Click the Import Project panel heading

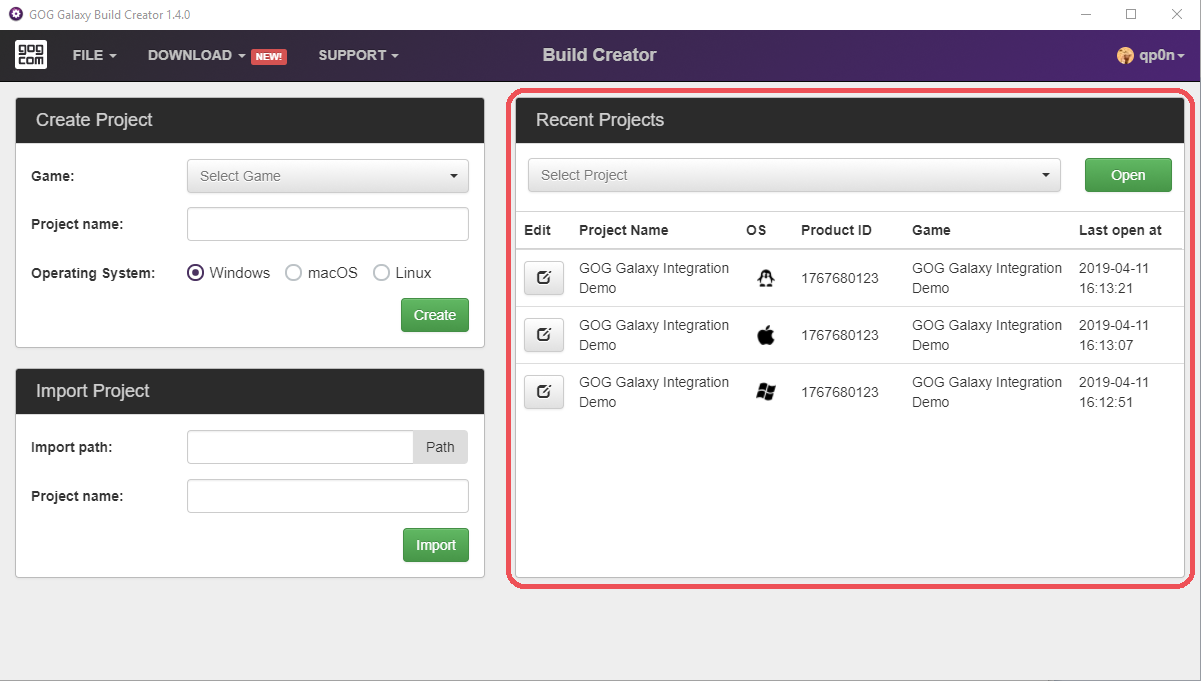point(93,391)
